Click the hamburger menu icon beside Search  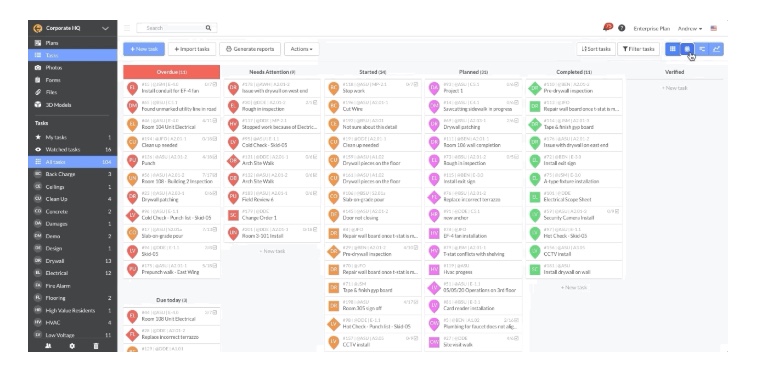coord(127,28)
